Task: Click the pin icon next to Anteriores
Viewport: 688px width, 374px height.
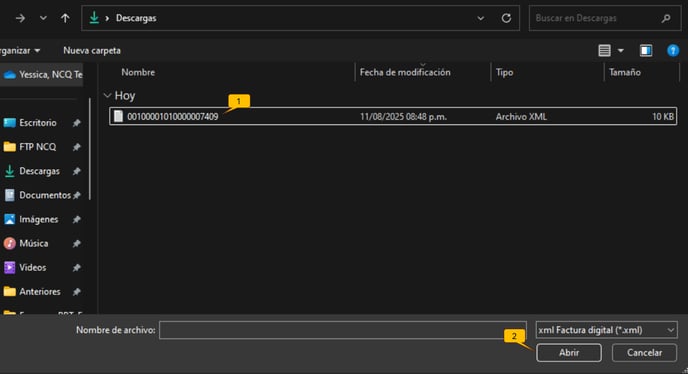Action: click(76, 292)
